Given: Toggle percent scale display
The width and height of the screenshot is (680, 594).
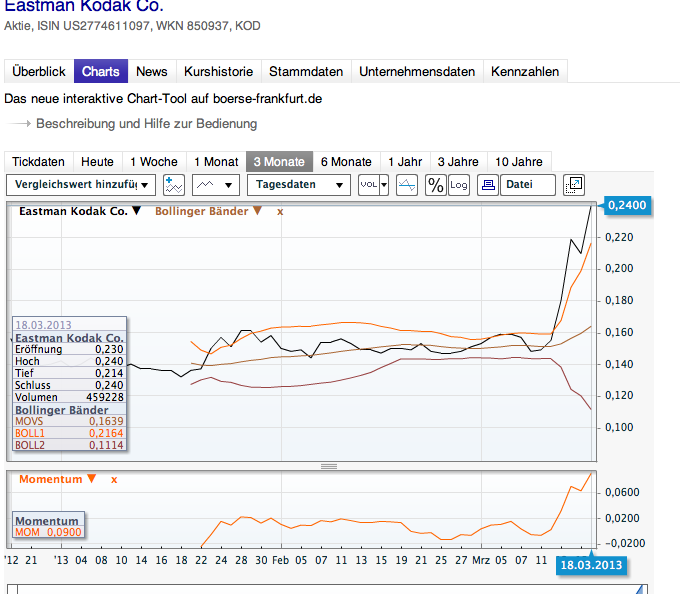Looking at the screenshot, I should click(436, 185).
